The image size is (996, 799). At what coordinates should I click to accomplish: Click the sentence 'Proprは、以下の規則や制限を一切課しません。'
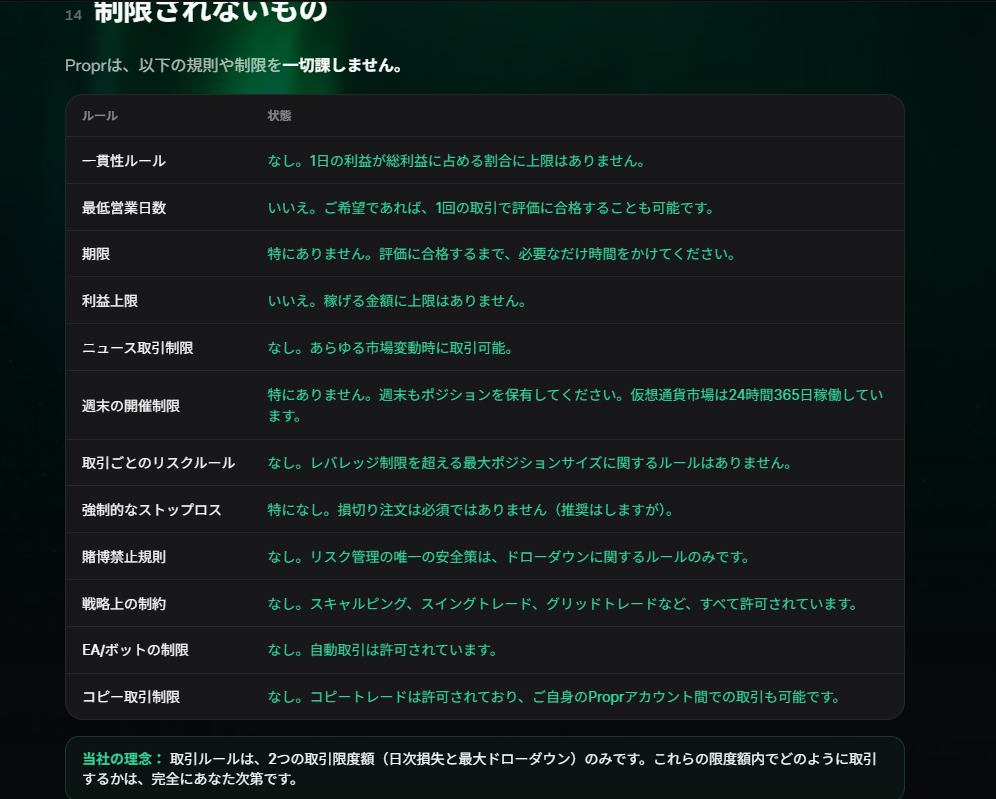(x=234, y=65)
